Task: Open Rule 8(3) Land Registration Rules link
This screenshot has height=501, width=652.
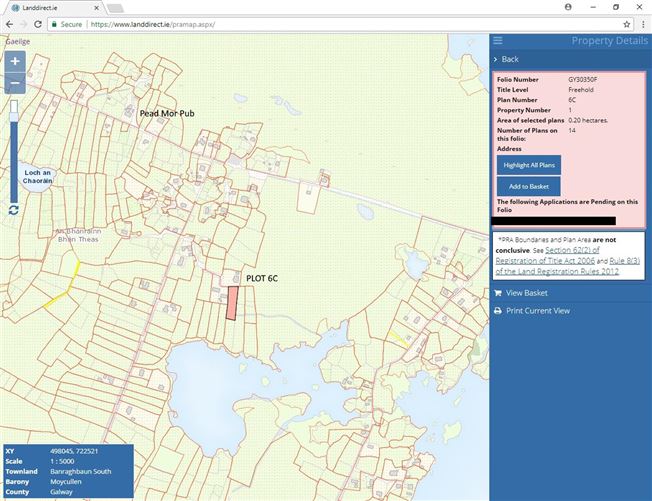Action: pyautogui.click(x=568, y=266)
